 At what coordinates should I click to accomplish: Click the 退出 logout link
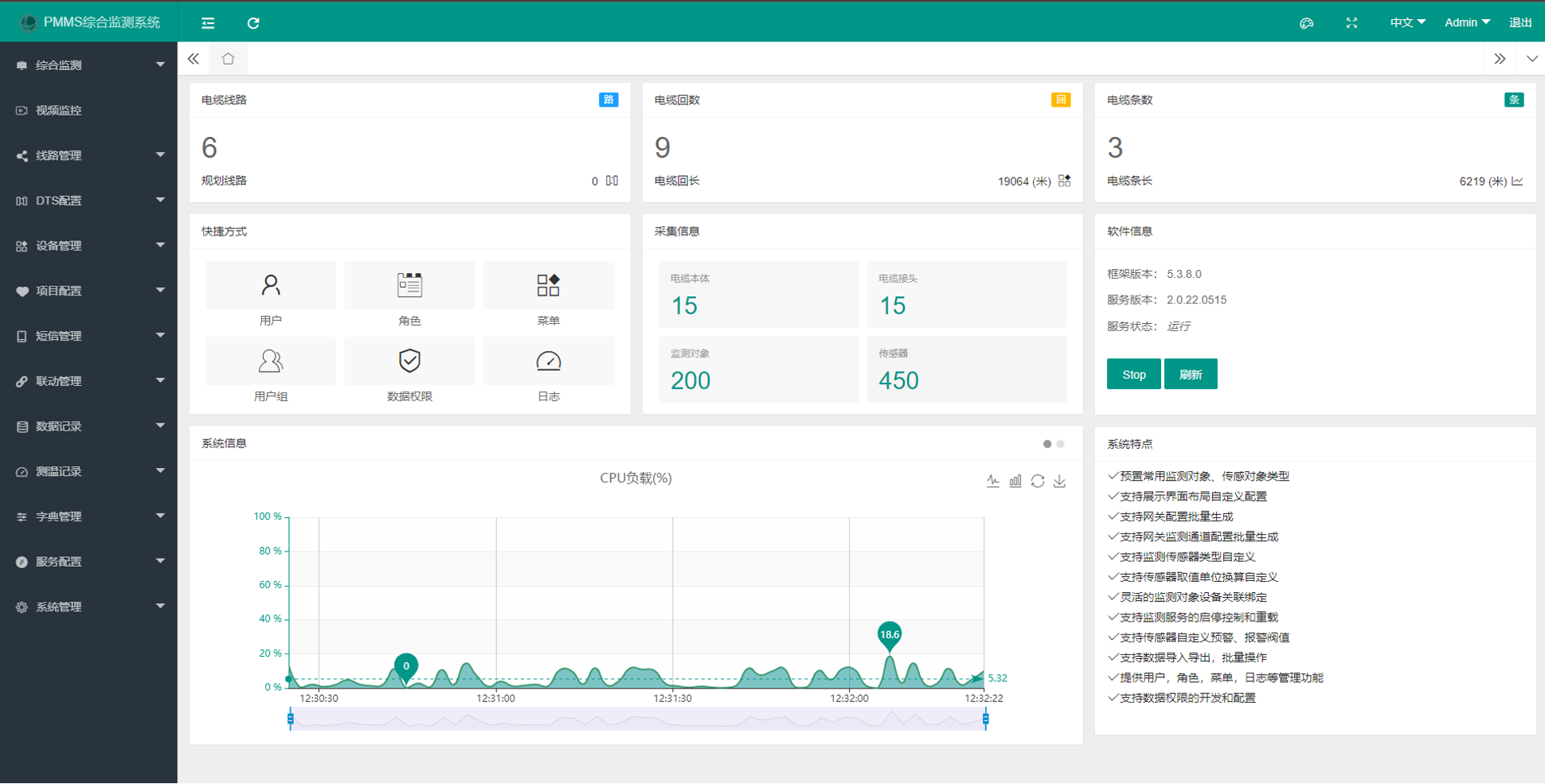point(1520,23)
